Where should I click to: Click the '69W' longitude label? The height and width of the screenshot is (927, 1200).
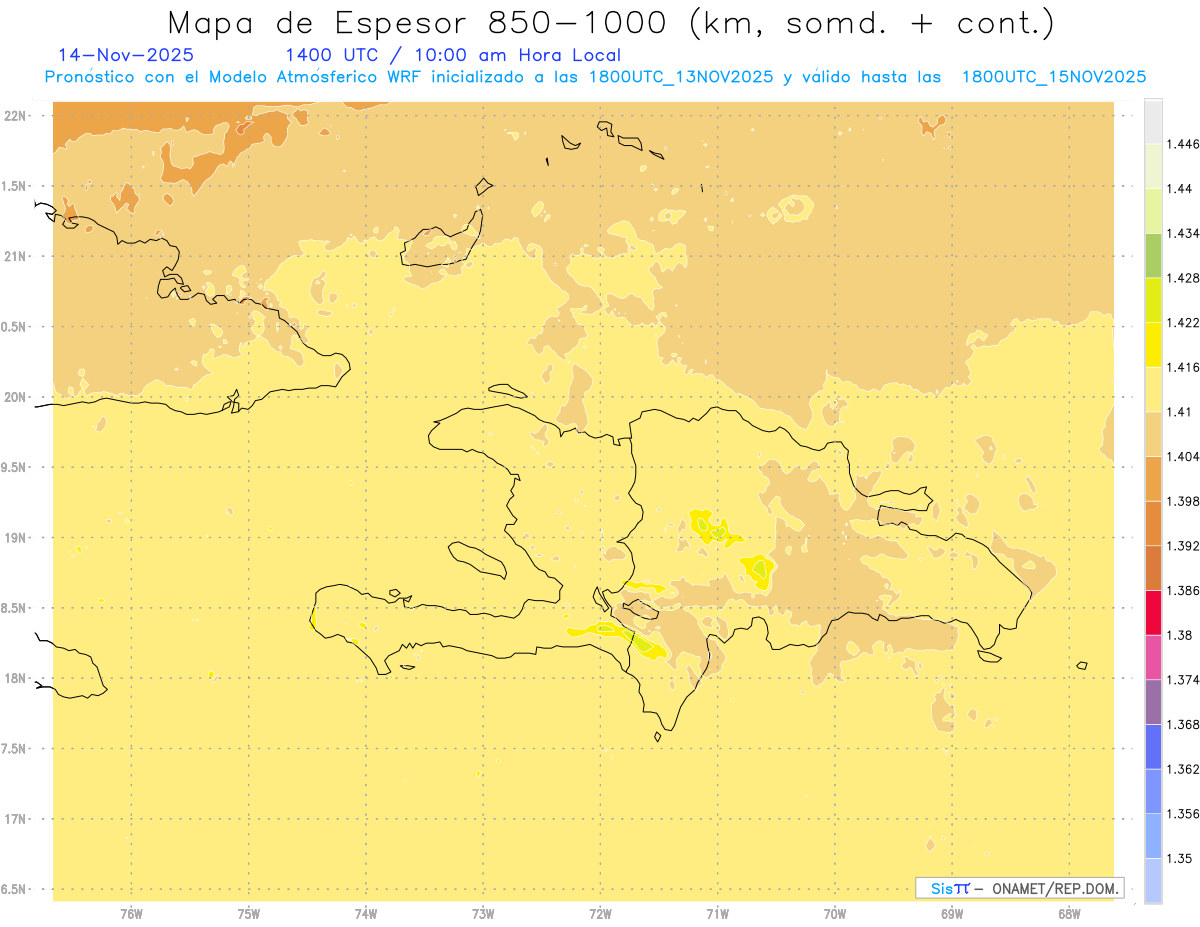952,914
